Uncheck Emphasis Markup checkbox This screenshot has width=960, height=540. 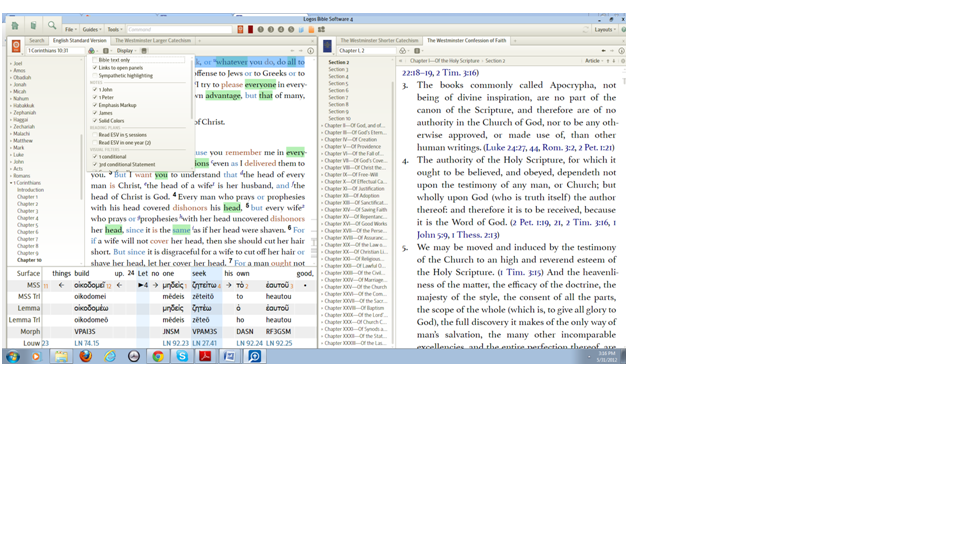[95, 105]
